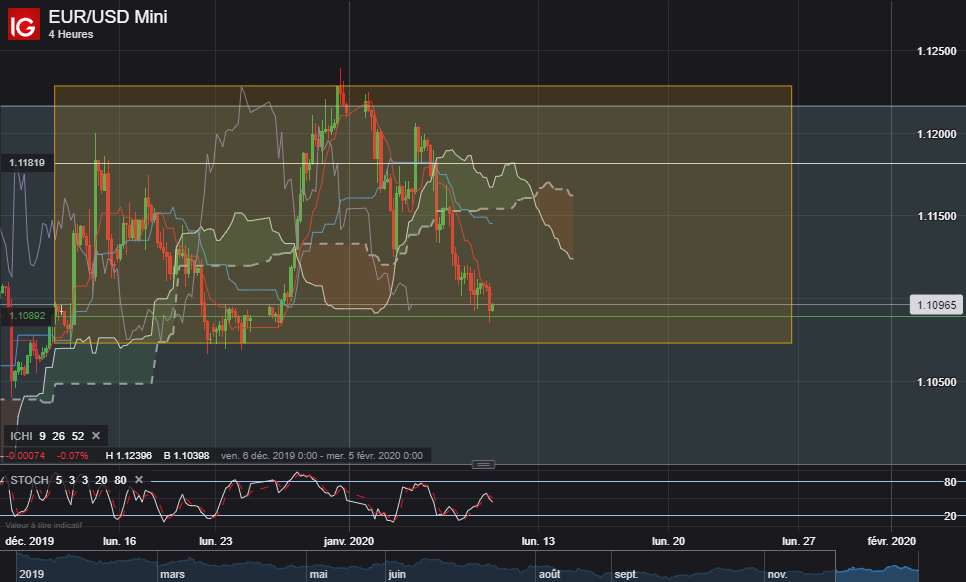The width and height of the screenshot is (966, 582).
Task: Click the déc. 2019 time axis label
Action: tap(30, 541)
